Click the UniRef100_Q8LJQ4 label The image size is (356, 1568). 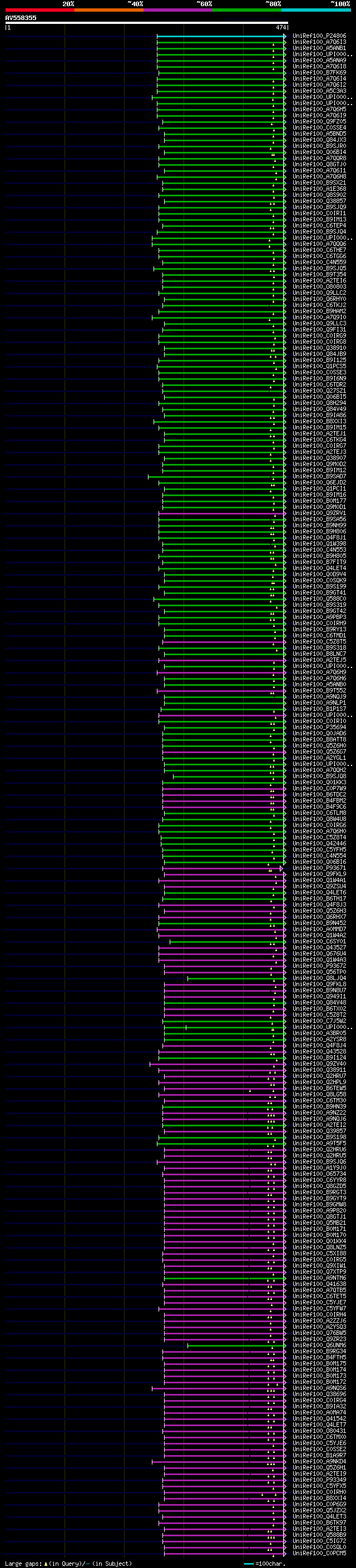click(319, 978)
